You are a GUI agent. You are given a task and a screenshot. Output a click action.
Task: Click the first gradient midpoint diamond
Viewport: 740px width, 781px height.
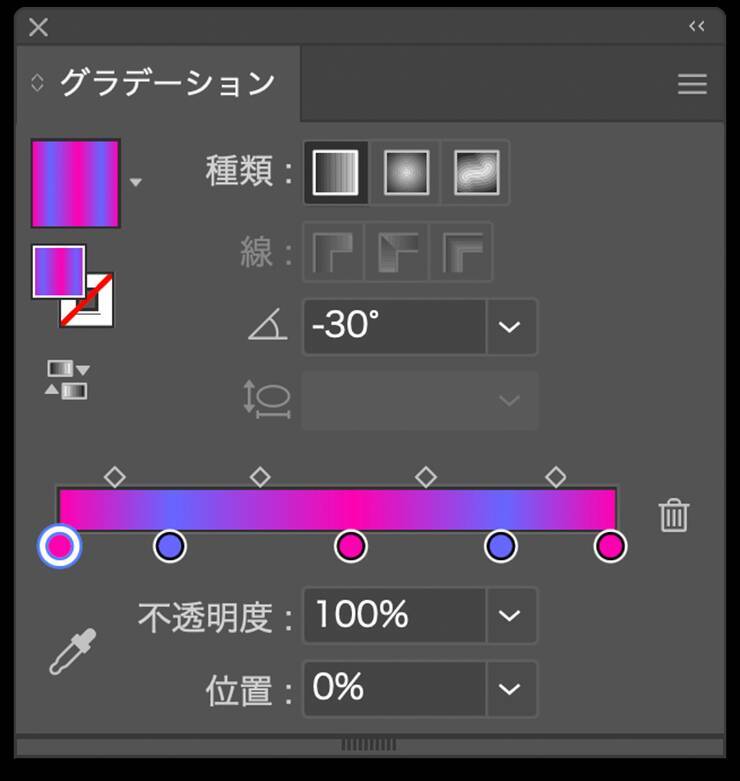[x=115, y=477]
